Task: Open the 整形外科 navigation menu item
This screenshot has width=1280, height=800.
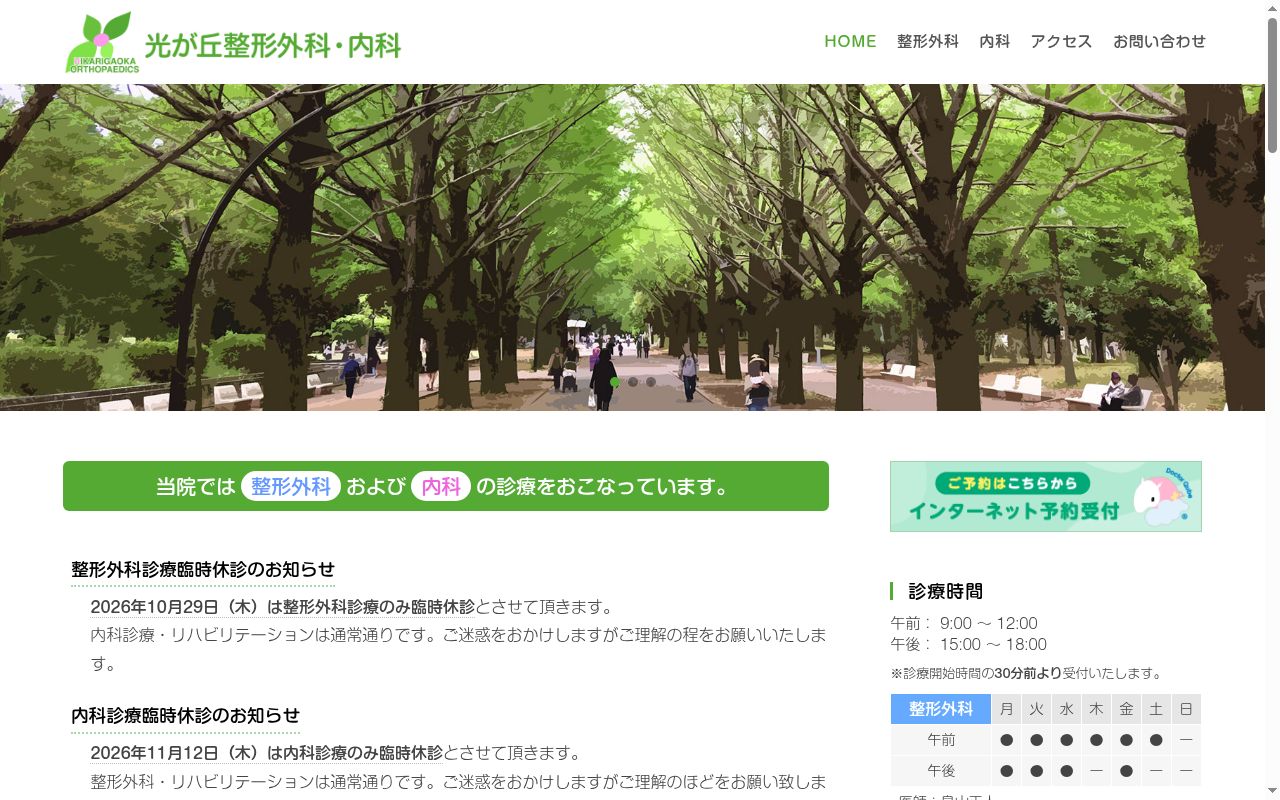Action: (x=927, y=41)
